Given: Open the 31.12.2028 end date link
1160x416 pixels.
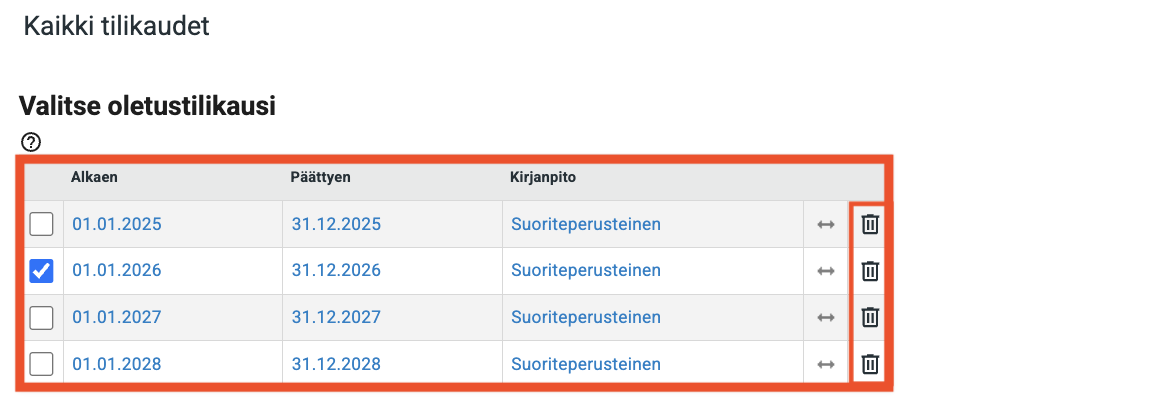Looking at the screenshot, I should (x=336, y=364).
